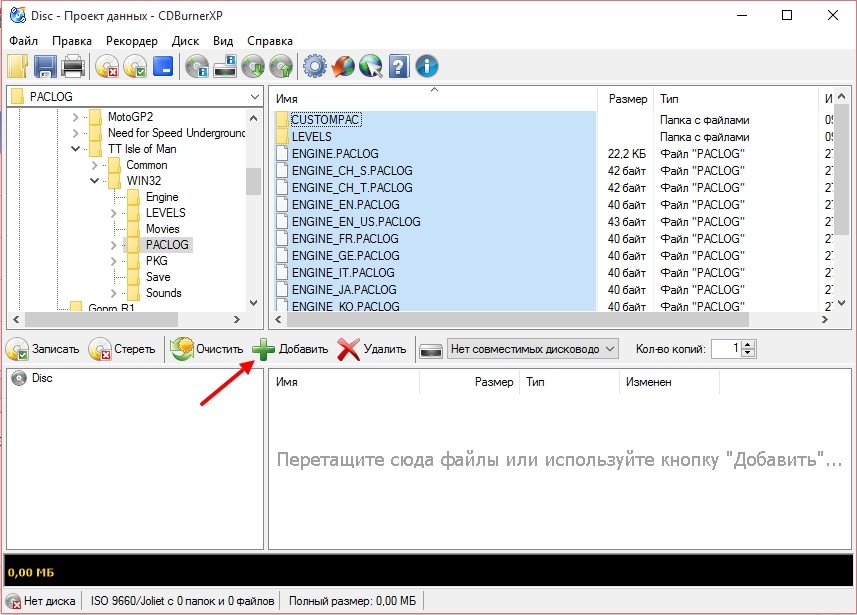This screenshot has height=615, width=857.
Task: Open the Справка menu
Action: pos(269,41)
